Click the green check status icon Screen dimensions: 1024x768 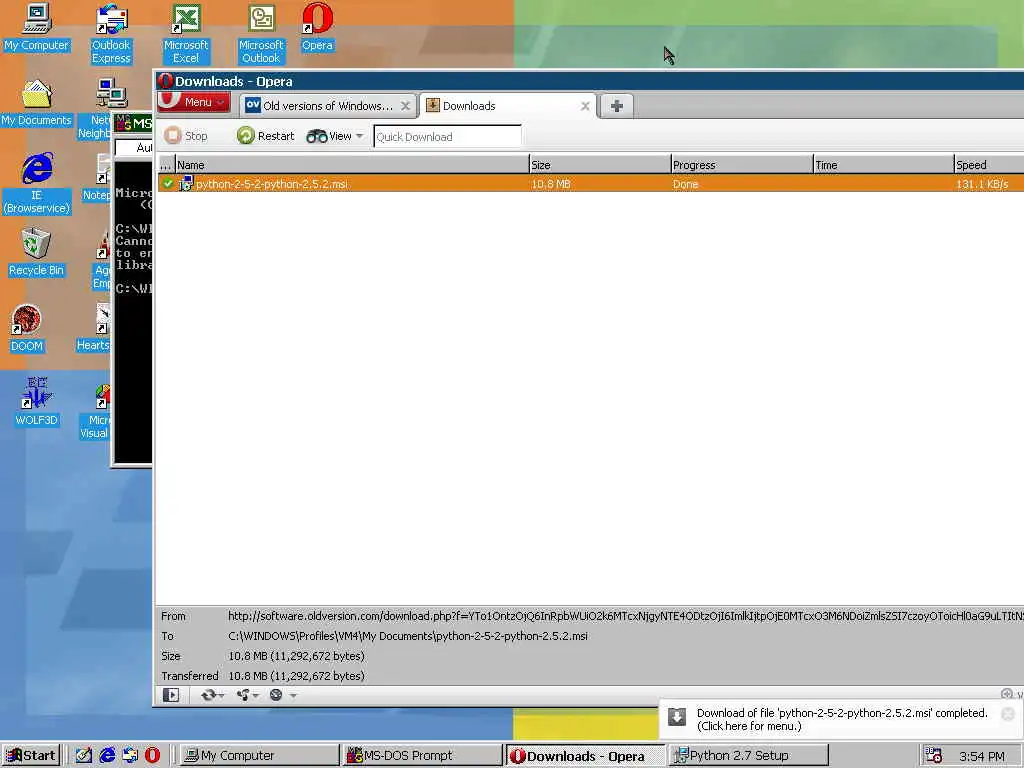[168, 184]
